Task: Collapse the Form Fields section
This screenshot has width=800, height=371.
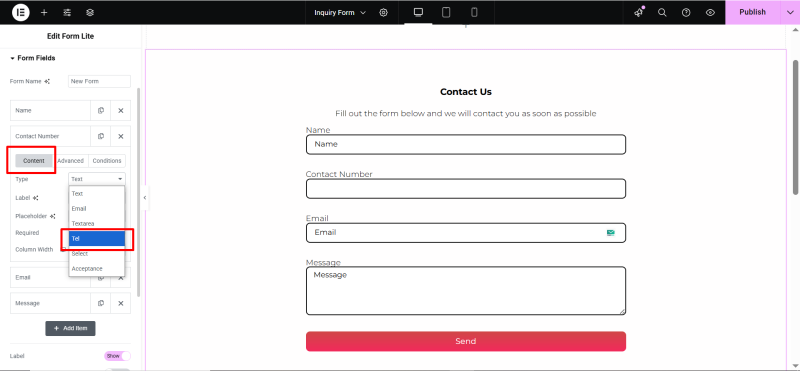Action: click(33, 58)
